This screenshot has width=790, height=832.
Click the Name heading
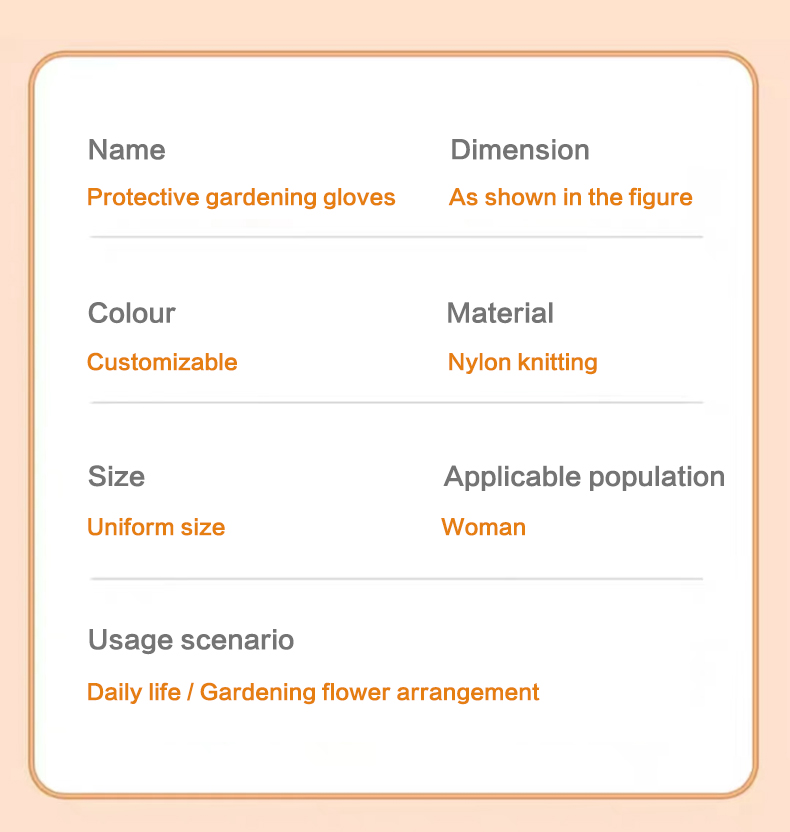coord(127,150)
